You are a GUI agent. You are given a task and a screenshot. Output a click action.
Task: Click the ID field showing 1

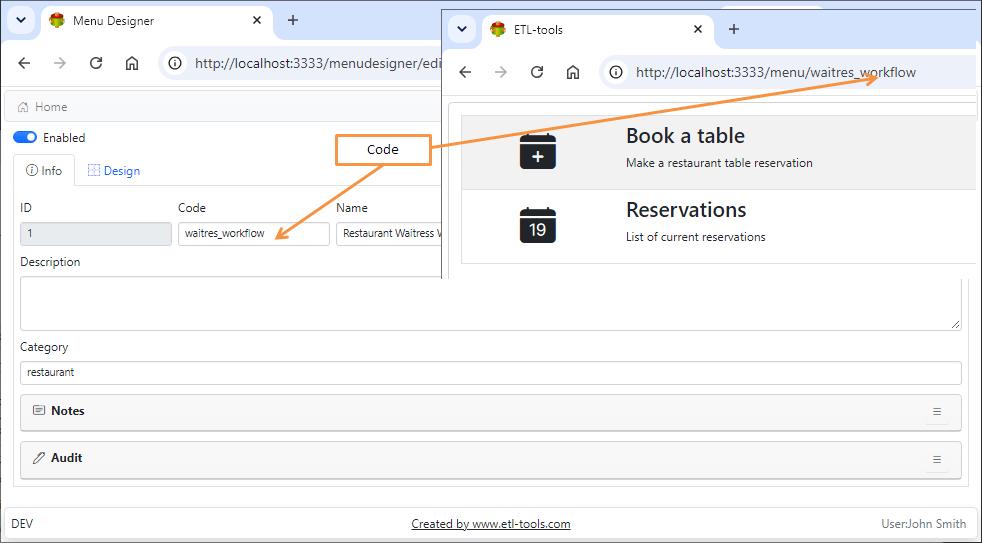(96, 234)
